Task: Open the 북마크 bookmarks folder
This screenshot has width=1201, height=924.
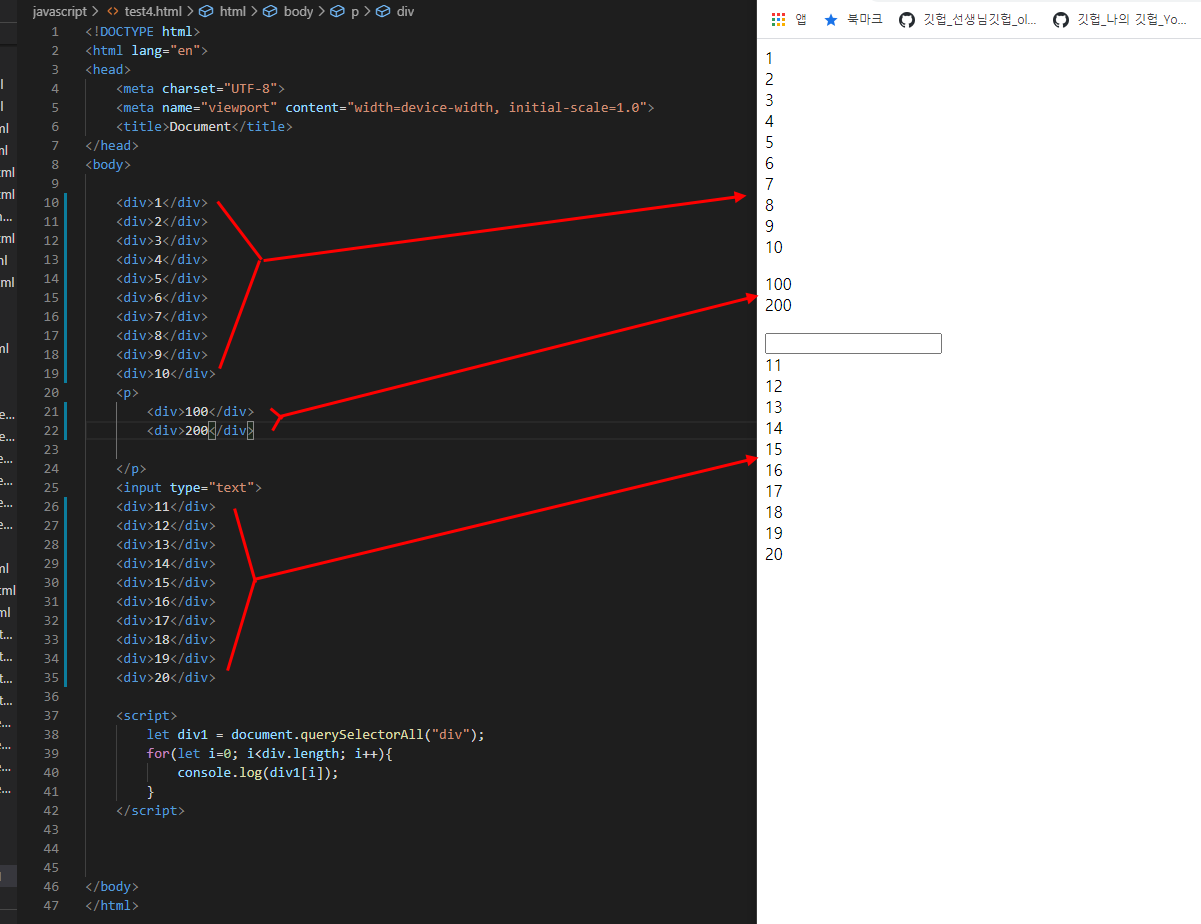Action: [865, 19]
